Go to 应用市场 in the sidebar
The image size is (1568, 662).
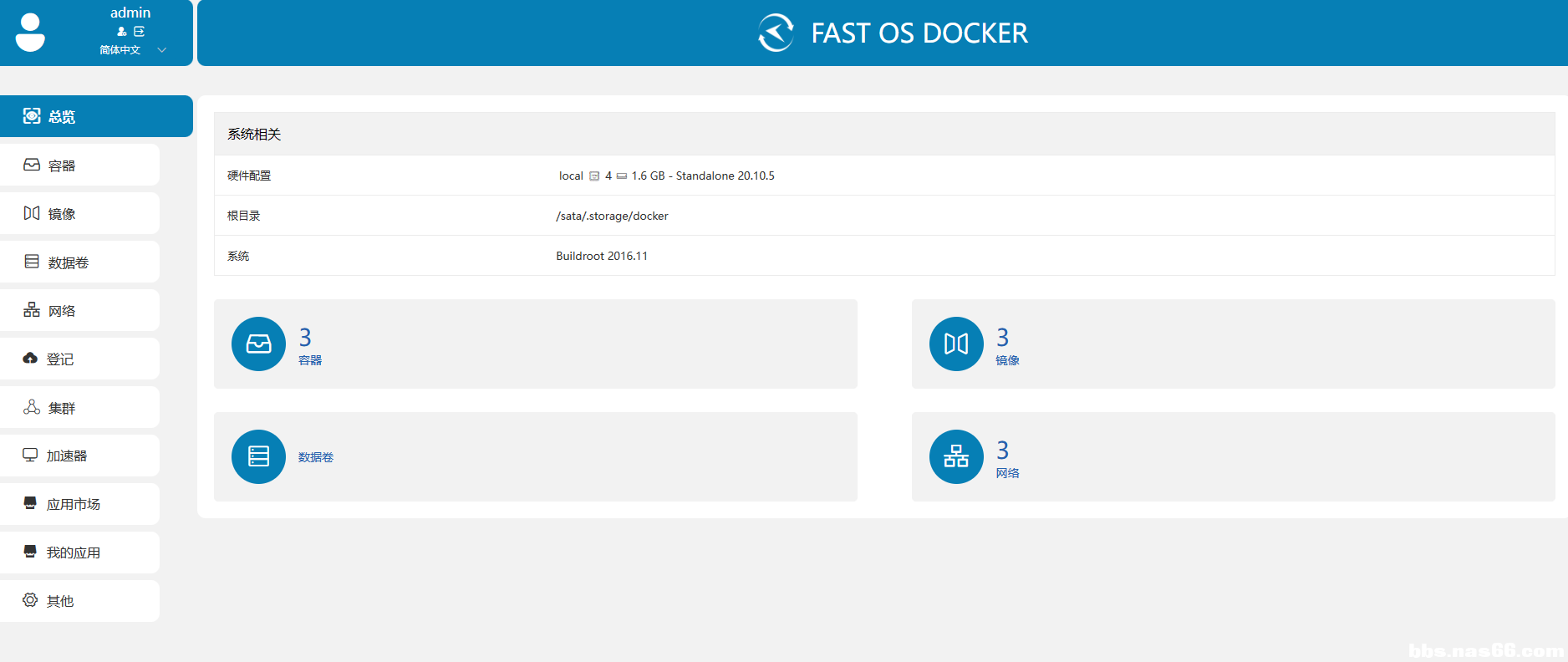[x=79, y=505]
